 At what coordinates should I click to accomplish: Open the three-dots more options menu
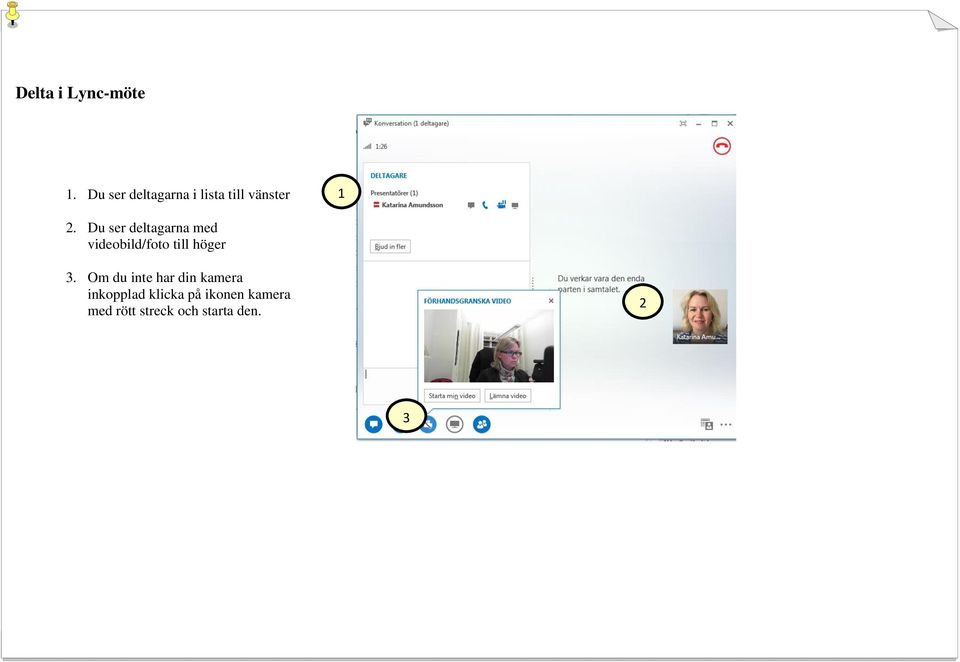click(x=726, y=424)
